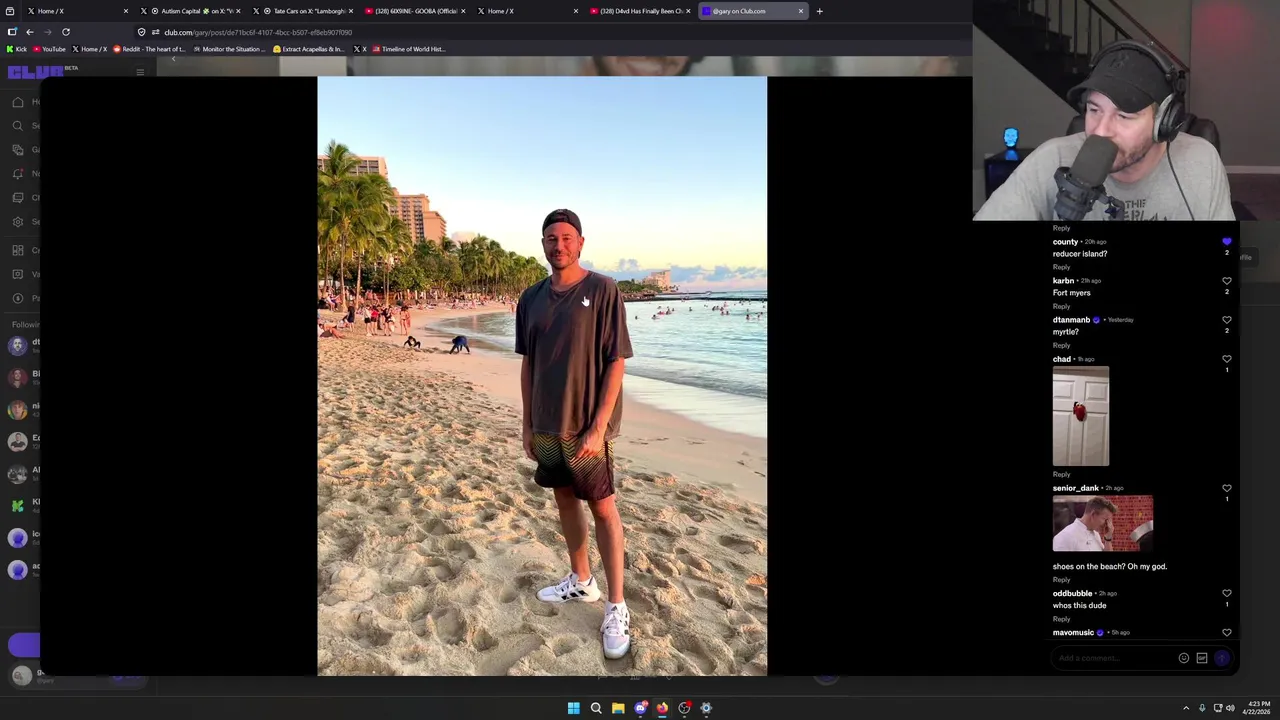Open the green X-shaped avatar in Following list

tap(17, 506)
